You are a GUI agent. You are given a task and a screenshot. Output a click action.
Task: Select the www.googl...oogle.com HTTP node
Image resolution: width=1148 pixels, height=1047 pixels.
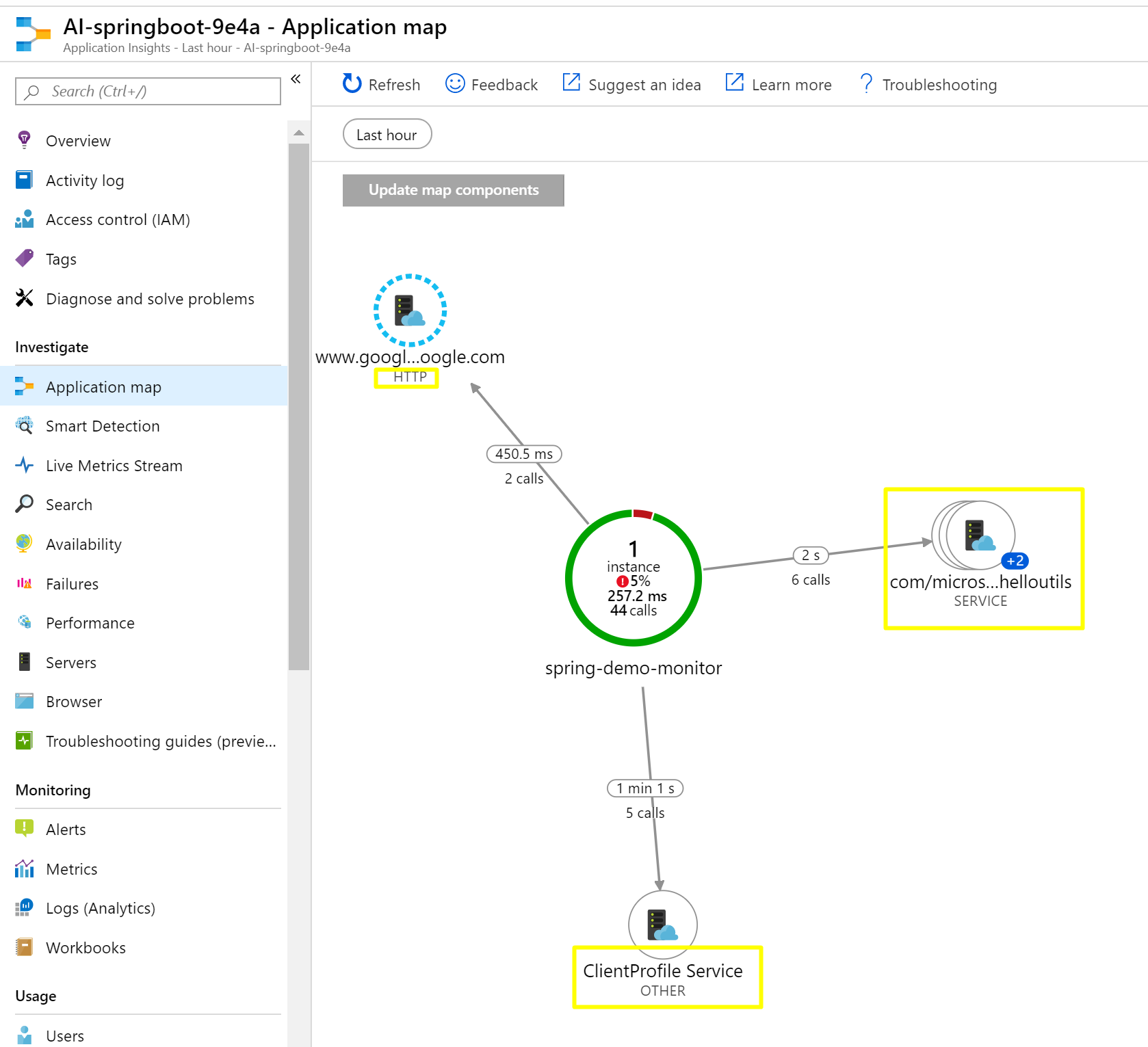[410, 310]
